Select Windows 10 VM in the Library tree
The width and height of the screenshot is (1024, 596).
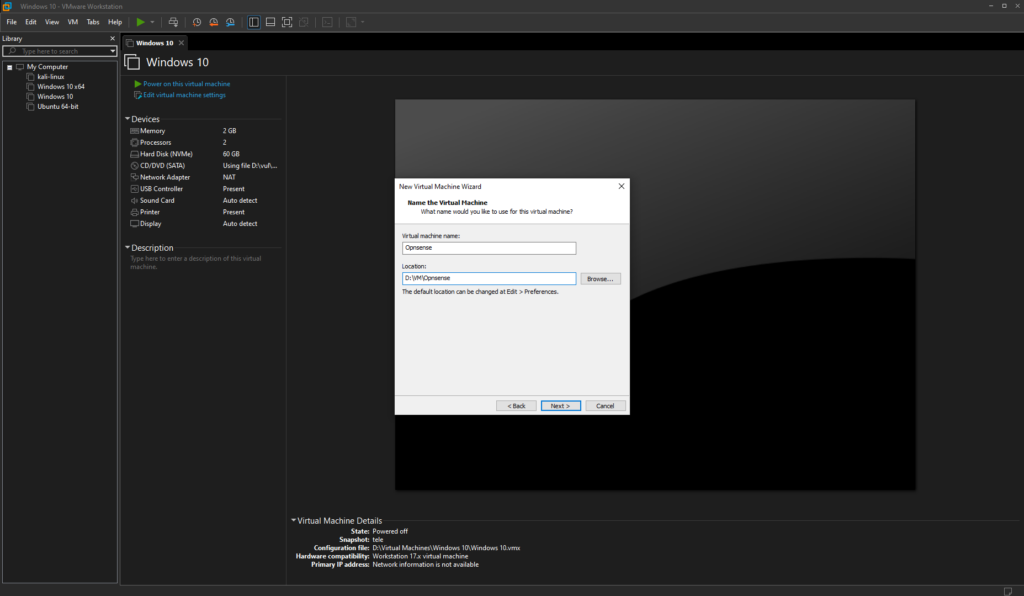coord(55,97)
